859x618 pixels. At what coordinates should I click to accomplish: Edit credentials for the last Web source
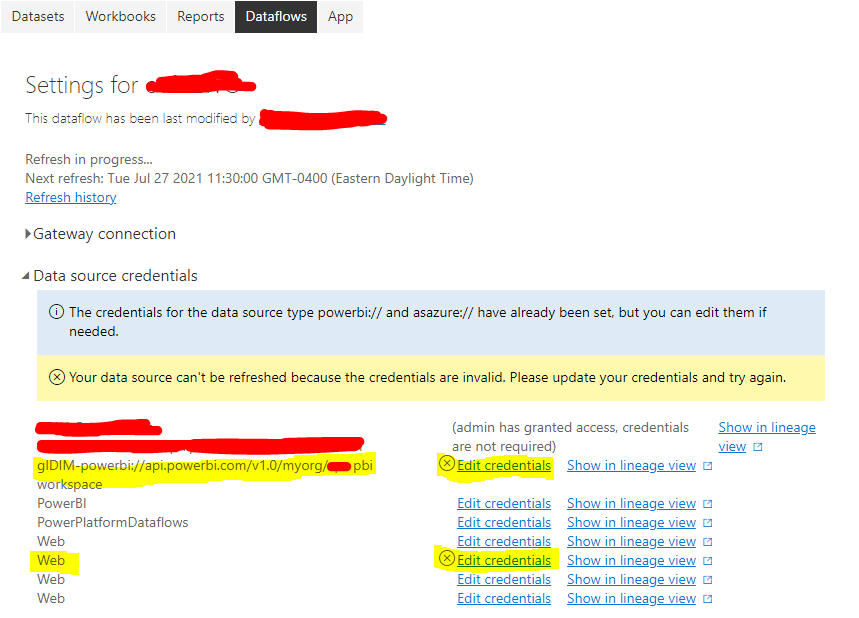pos(504,598)
